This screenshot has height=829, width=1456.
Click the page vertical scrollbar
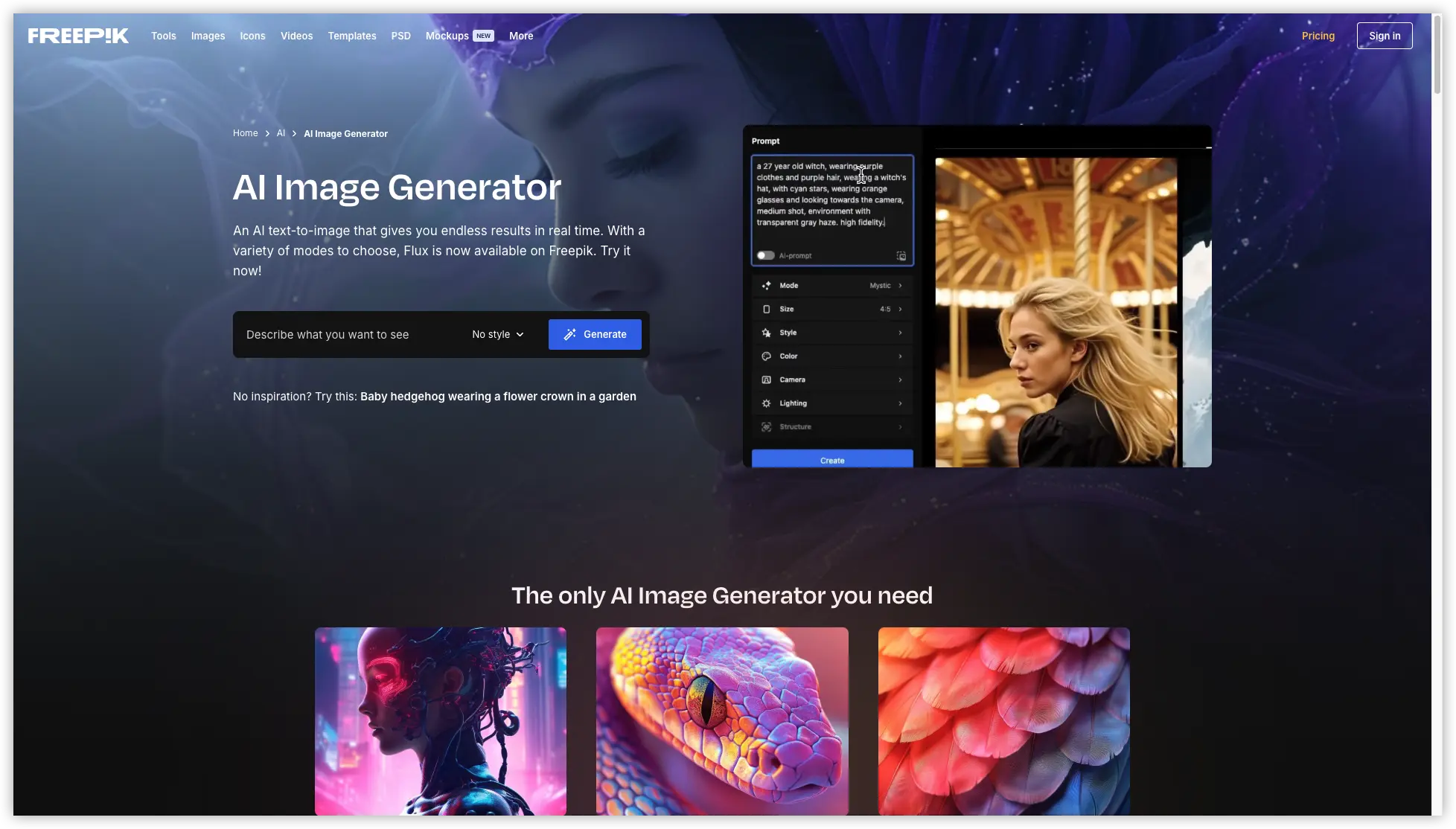click(1437, 56)
